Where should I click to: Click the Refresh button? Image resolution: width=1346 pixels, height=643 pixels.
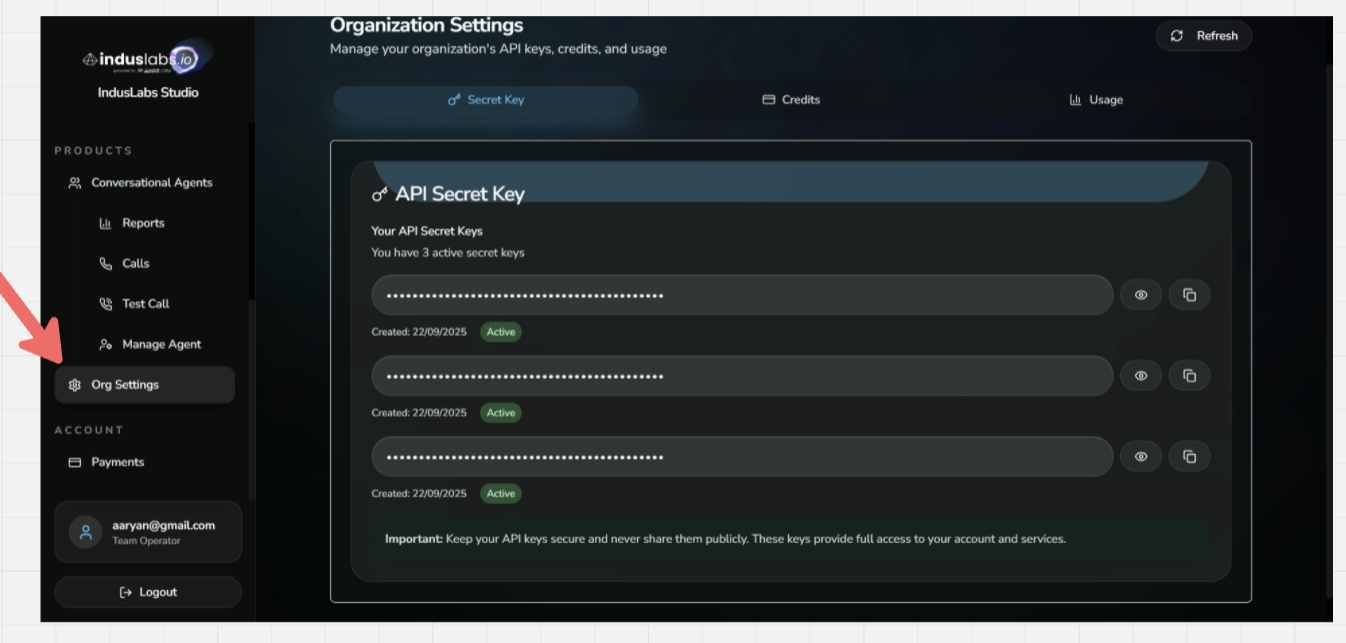click(1203, 36)
